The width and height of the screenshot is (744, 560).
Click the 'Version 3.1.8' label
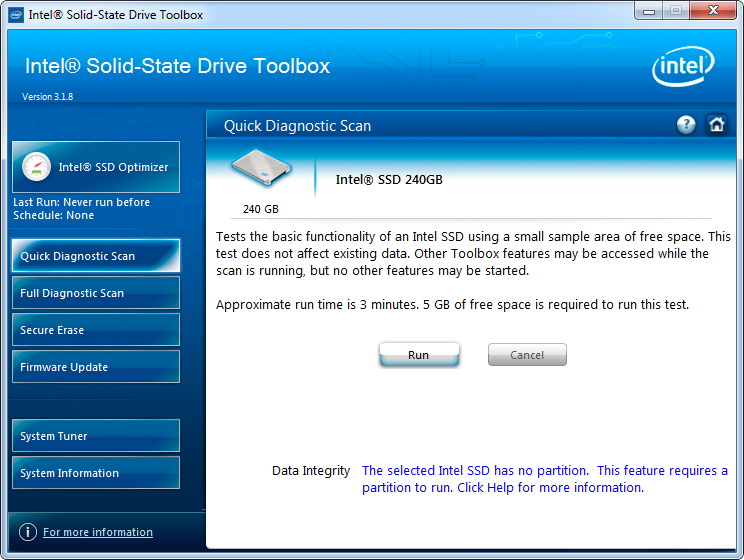coord(47,96)
